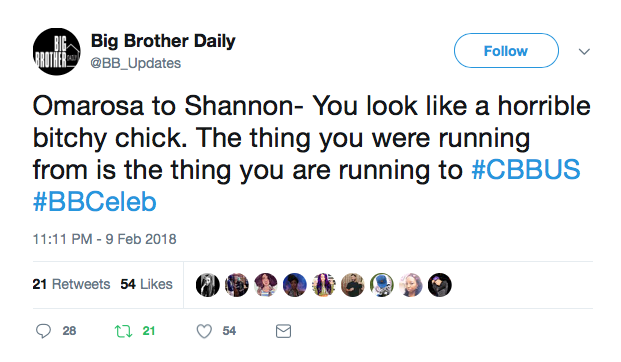The width and height of the screenshot is (621, 362).
Task: Click the reply speech bubble icon
Action: point(43,331)
